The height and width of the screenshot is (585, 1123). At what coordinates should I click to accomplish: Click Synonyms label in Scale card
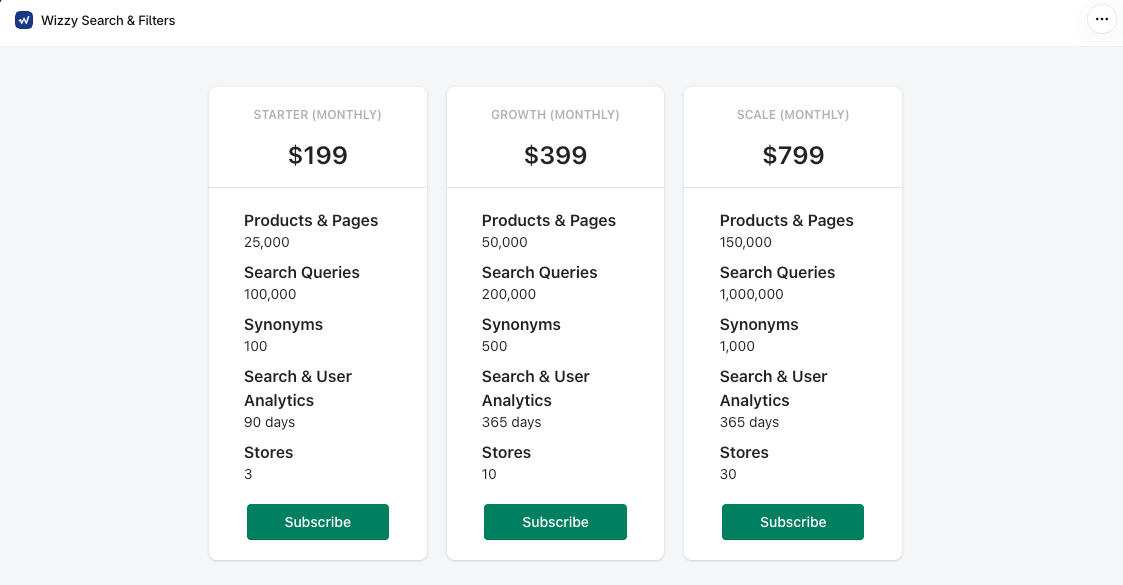(759, 325)
